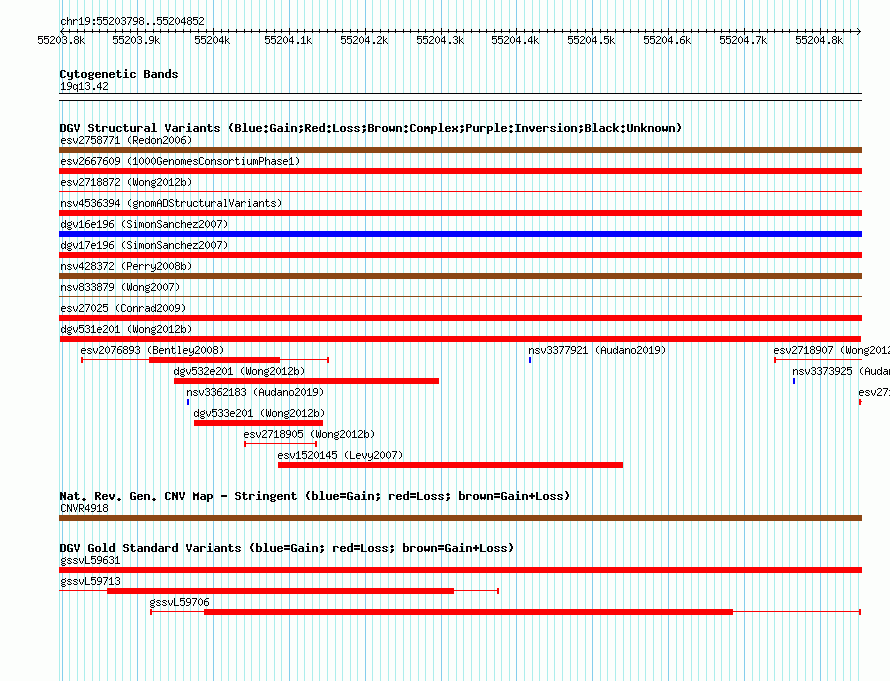
Task: Open the CNVR4918 label
Action: click(84, 508)
